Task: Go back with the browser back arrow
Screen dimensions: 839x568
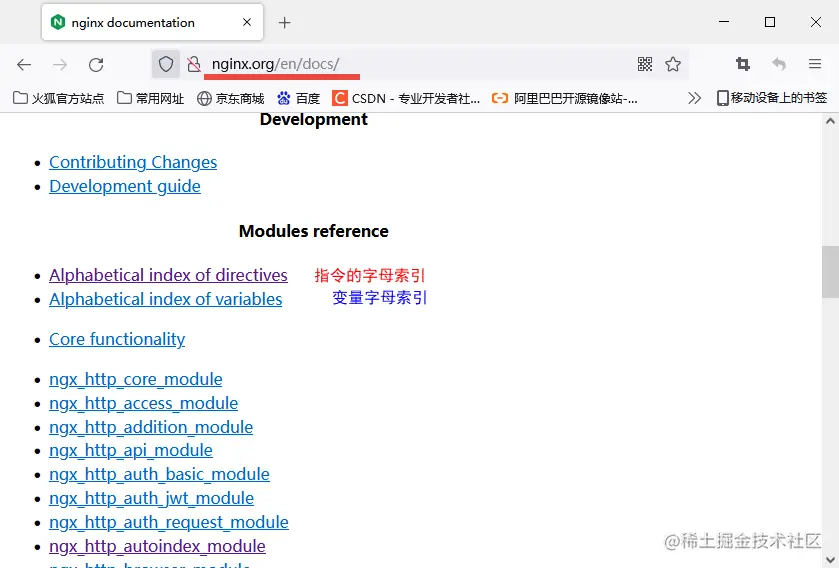Action: coord(24,65)
